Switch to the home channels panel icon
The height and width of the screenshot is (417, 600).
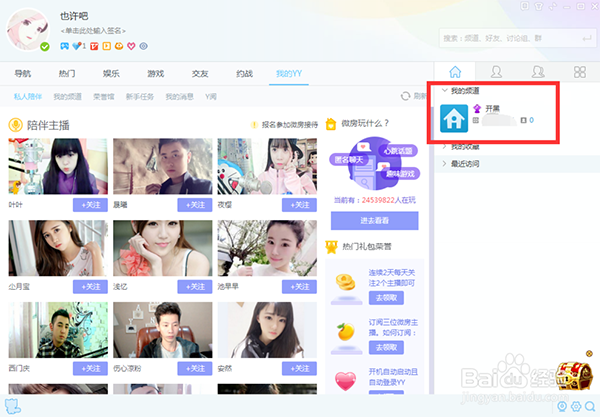455,72
